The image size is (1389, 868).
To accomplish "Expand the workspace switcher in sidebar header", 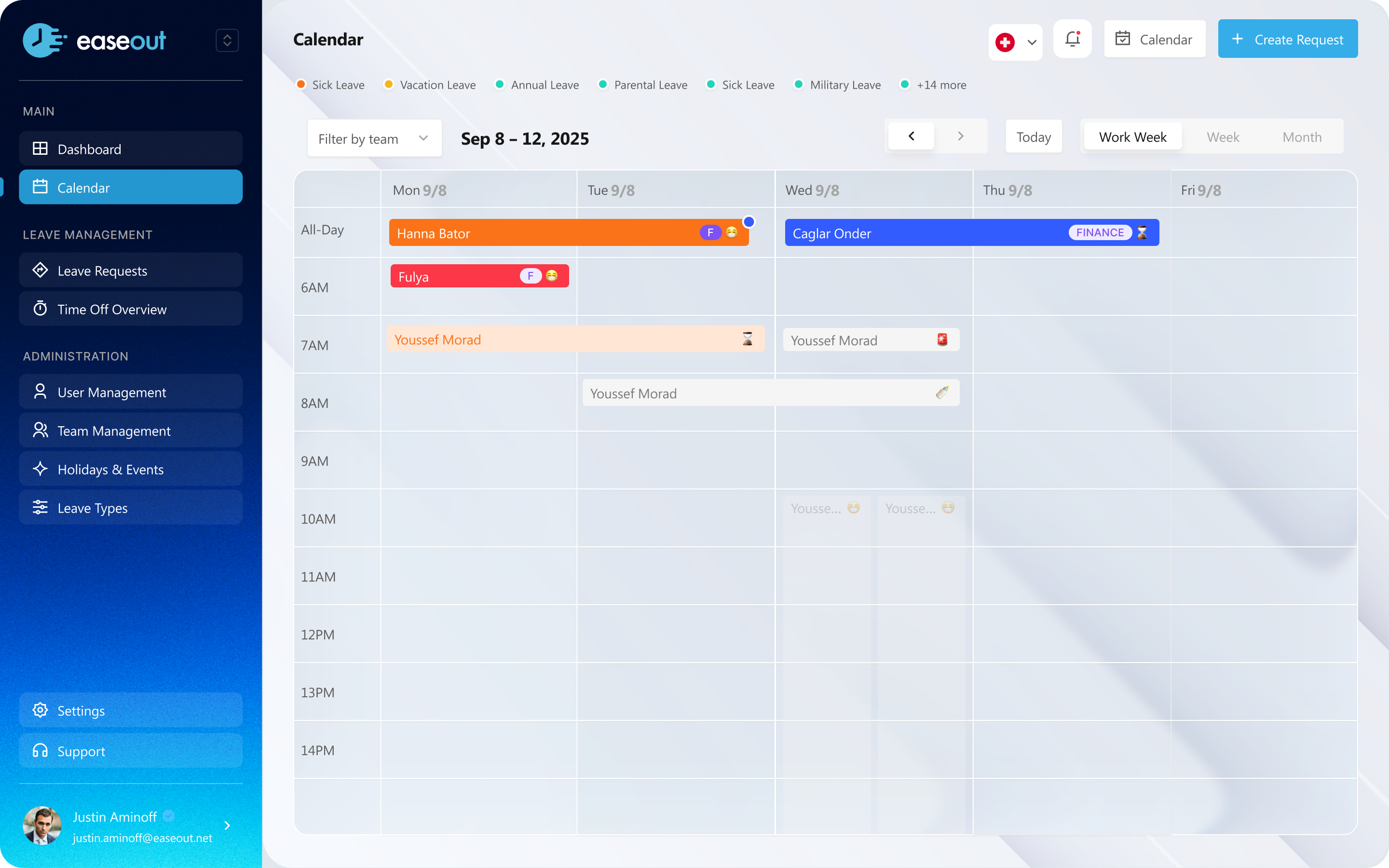I will (227, 40).
